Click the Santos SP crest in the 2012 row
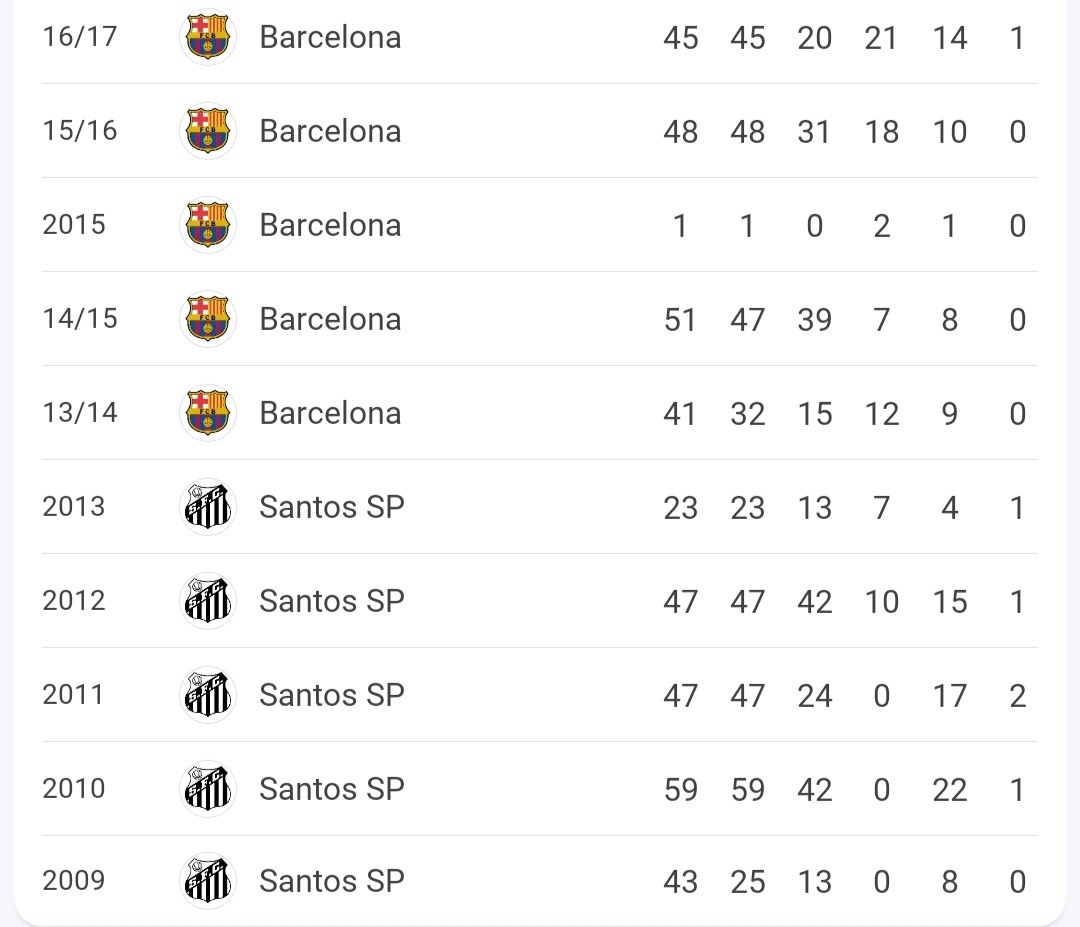 click(x=207, y=601)
